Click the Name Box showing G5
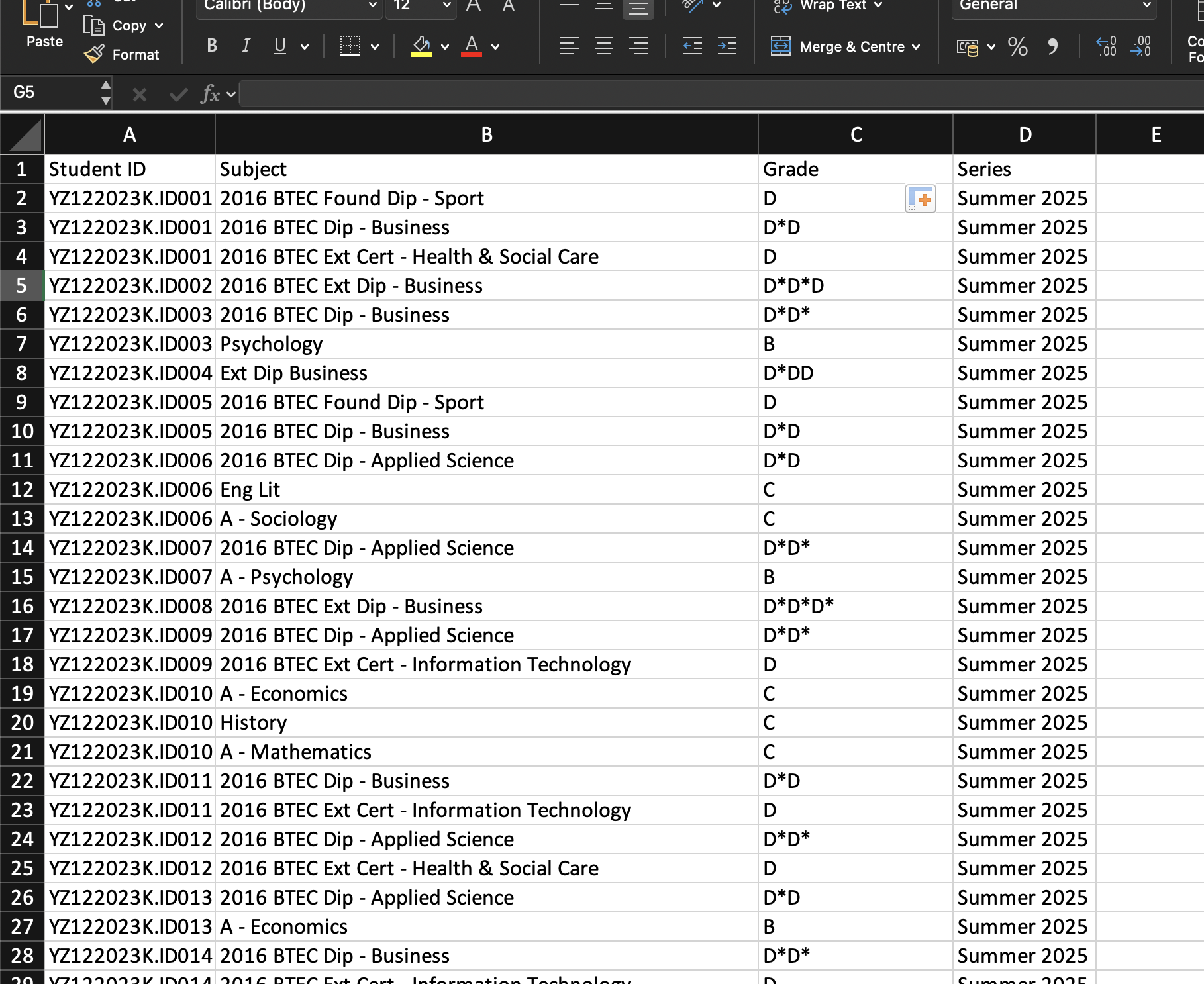This screenshot has width=1204, height=984. pos(50,92)
